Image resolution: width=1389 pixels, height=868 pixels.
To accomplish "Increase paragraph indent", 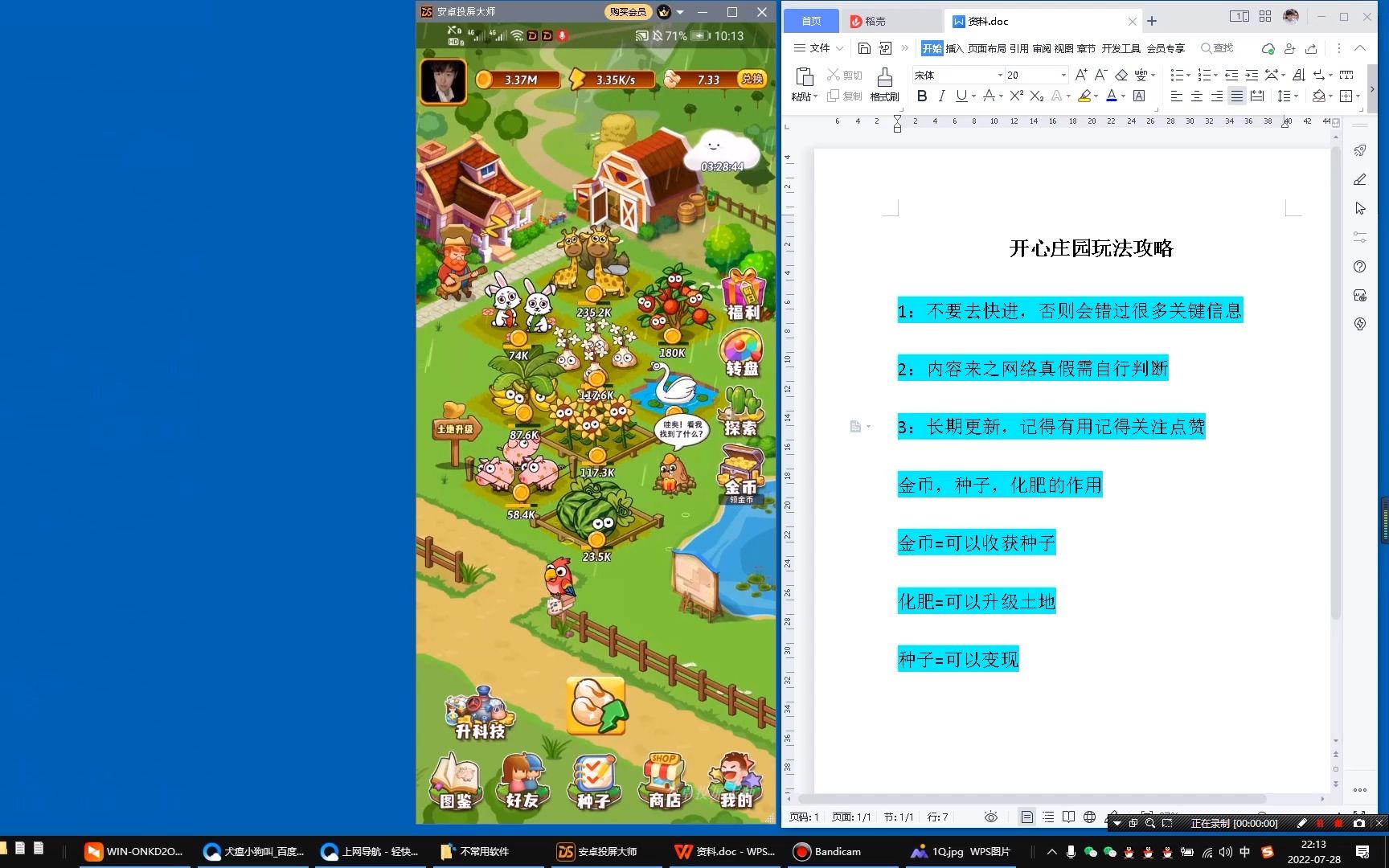I will coord(1252,75).
